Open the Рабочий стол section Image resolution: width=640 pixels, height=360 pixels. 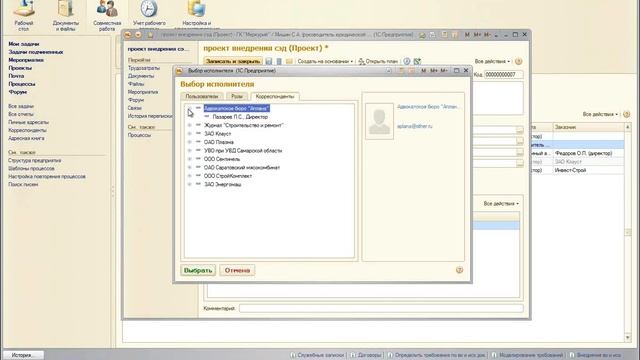(x=24, y=16)
